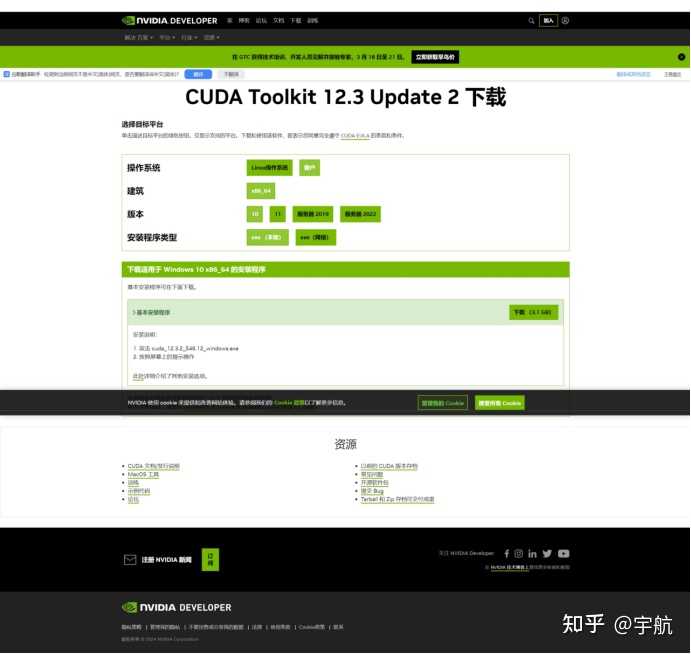Screen dimensions: 691x654
Task: Select version 11 option
Action: (x=278, y=214)
